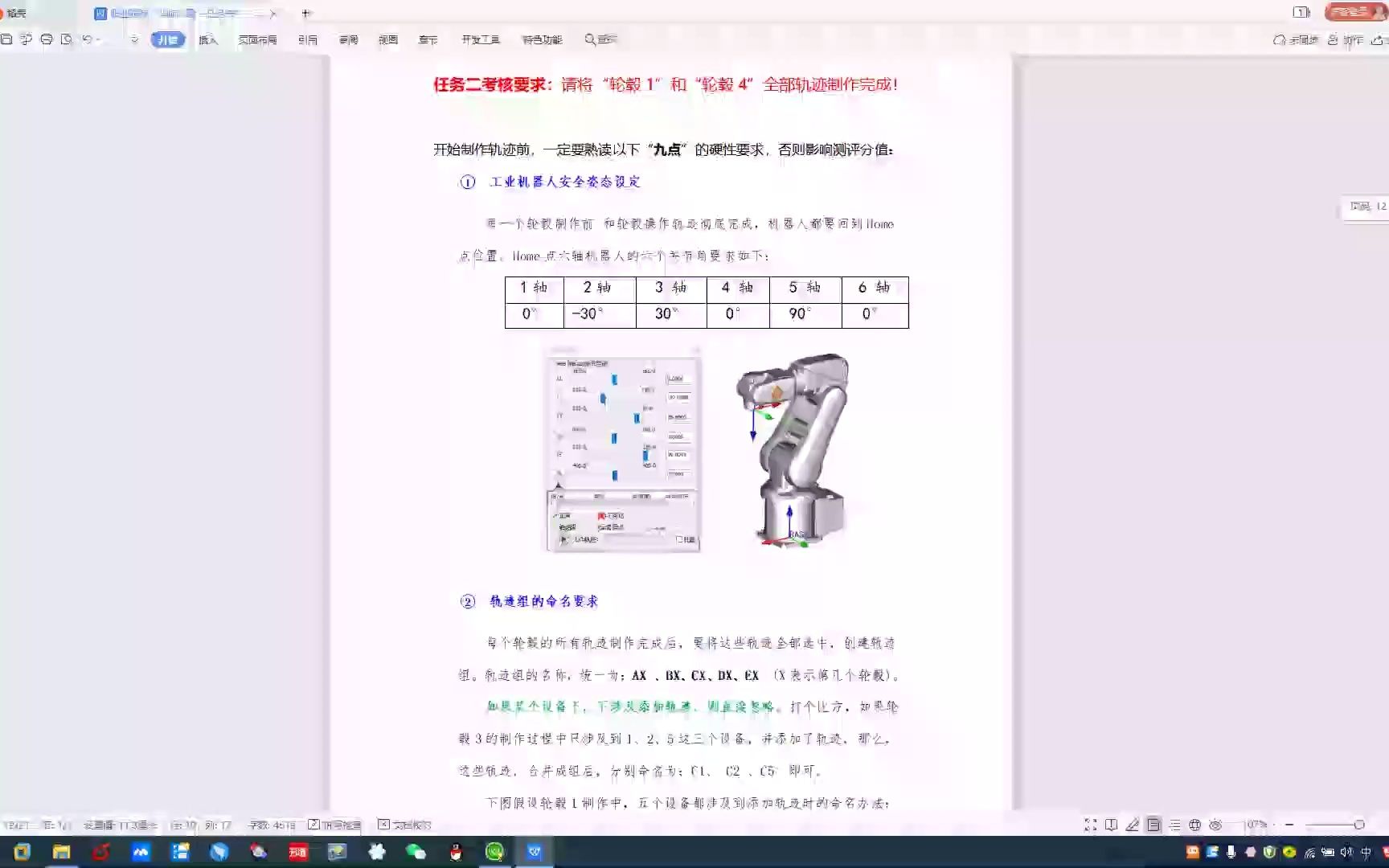Click the zoom percentage value
This screenshot has width=1389, height=868.
click(1256, 825)
